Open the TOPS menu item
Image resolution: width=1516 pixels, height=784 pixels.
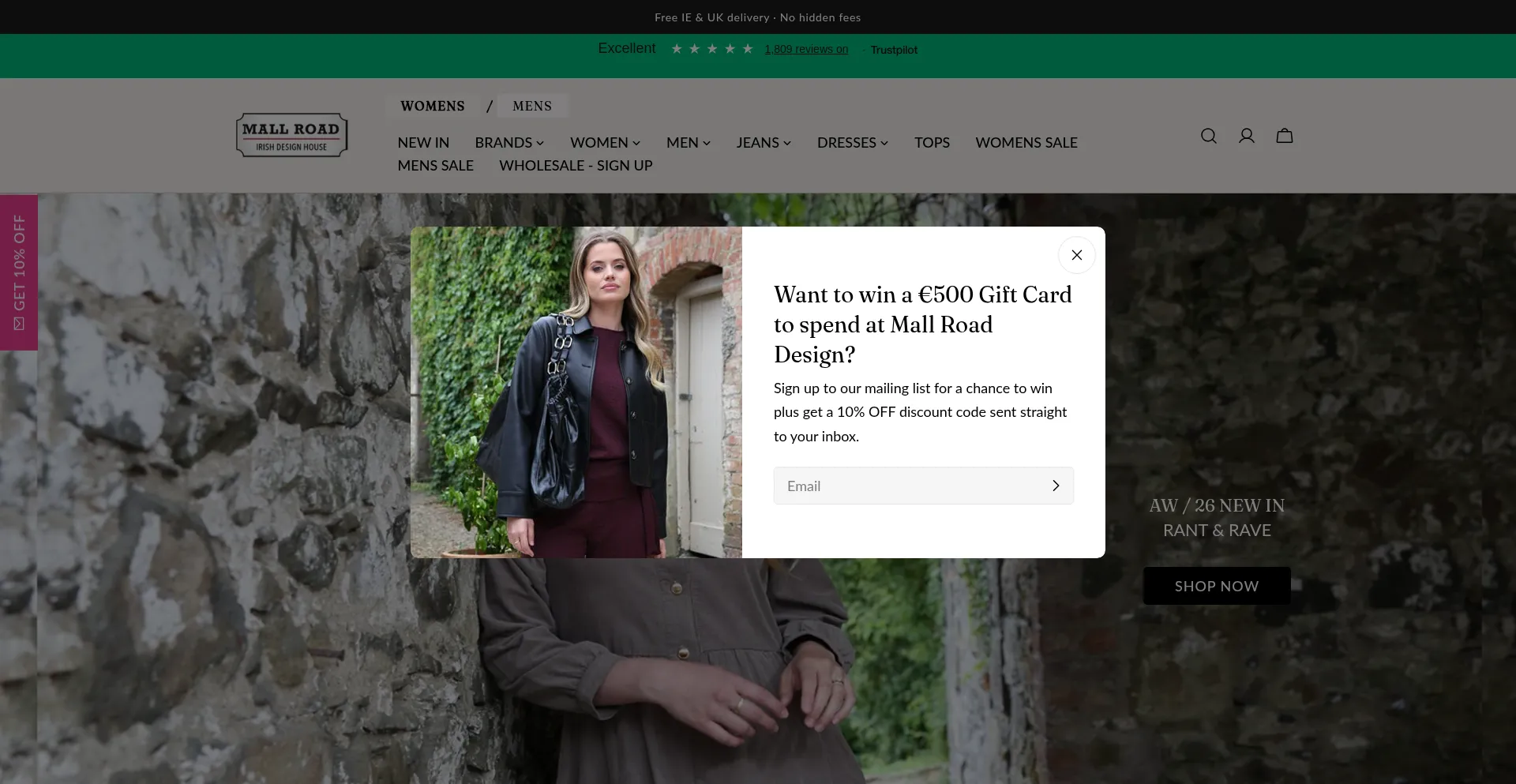click(x=932, y=143)
